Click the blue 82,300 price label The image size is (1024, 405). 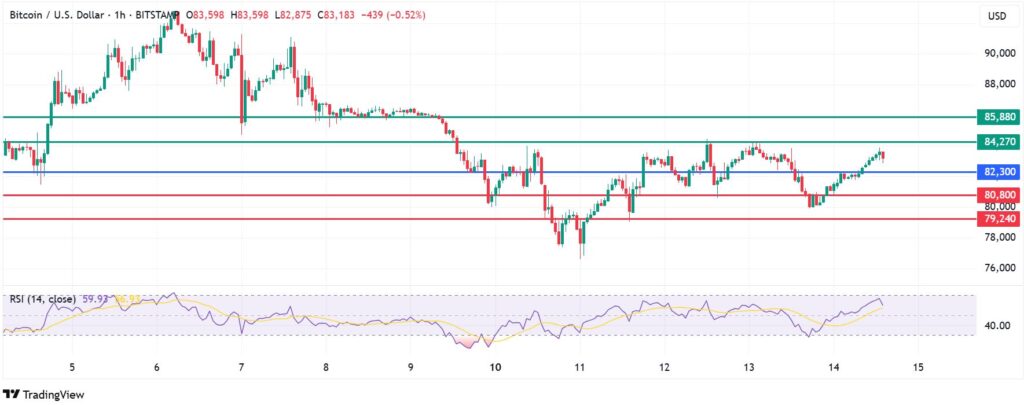[999, 172]
